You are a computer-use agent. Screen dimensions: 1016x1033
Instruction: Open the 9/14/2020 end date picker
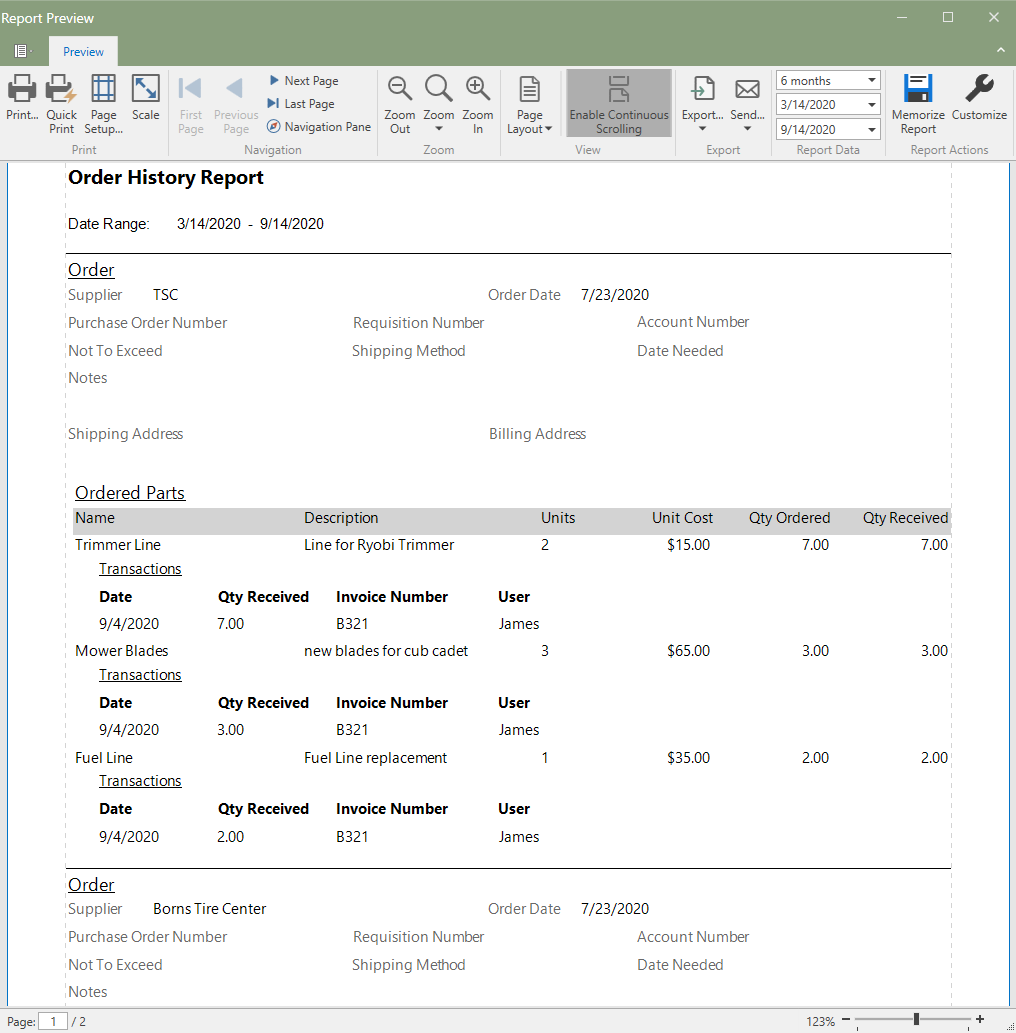[x=872, y=130]
